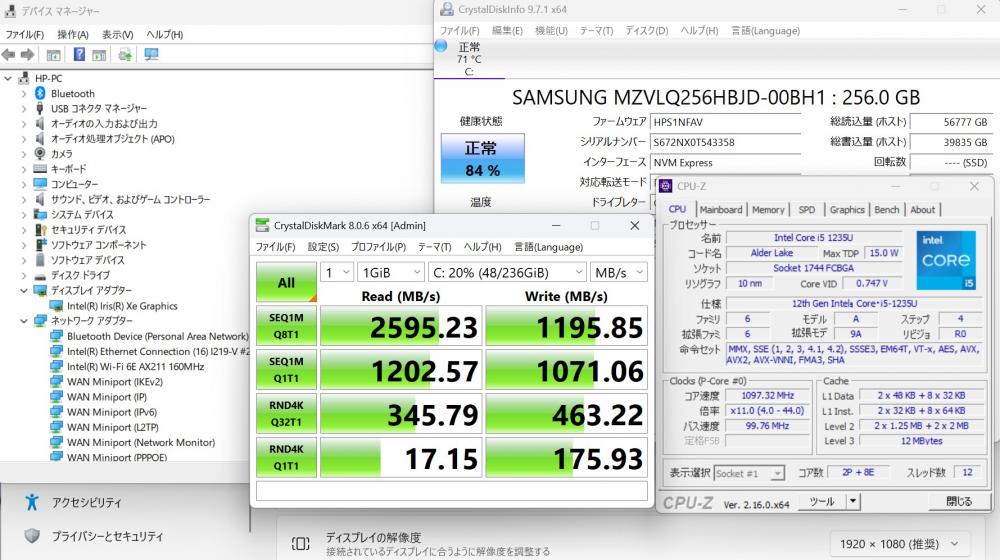Viewport: 1000px width, 560px height.
Task: Collapse the HP-PC root node
Action: 8,78
